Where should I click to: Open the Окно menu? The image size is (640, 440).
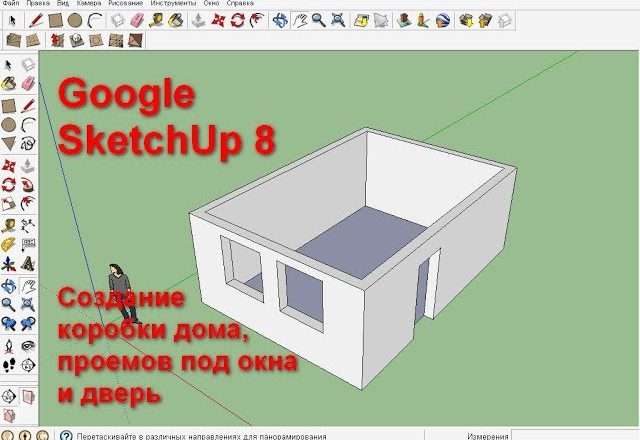[x=211, y=3]
